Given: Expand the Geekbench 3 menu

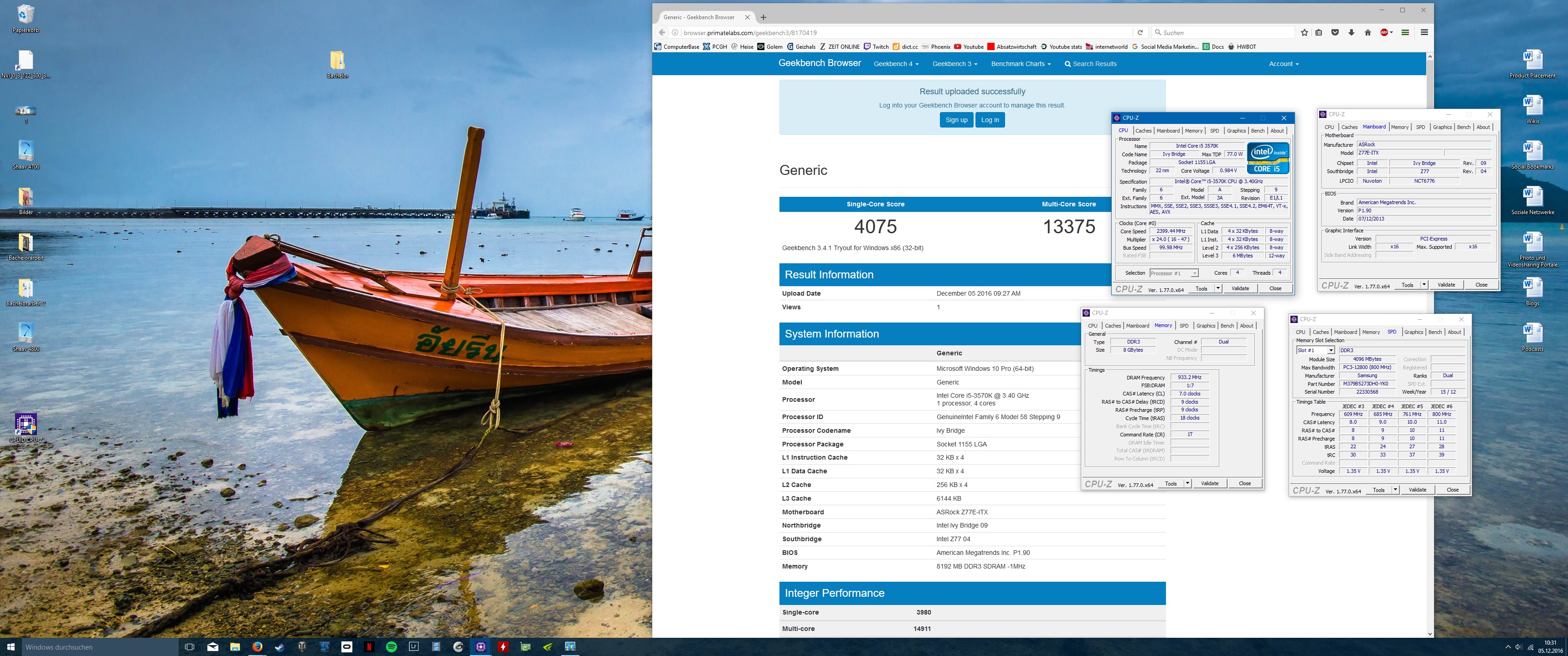Looking at the screenshot, I should pyautogui.click(x=954, y=64).
